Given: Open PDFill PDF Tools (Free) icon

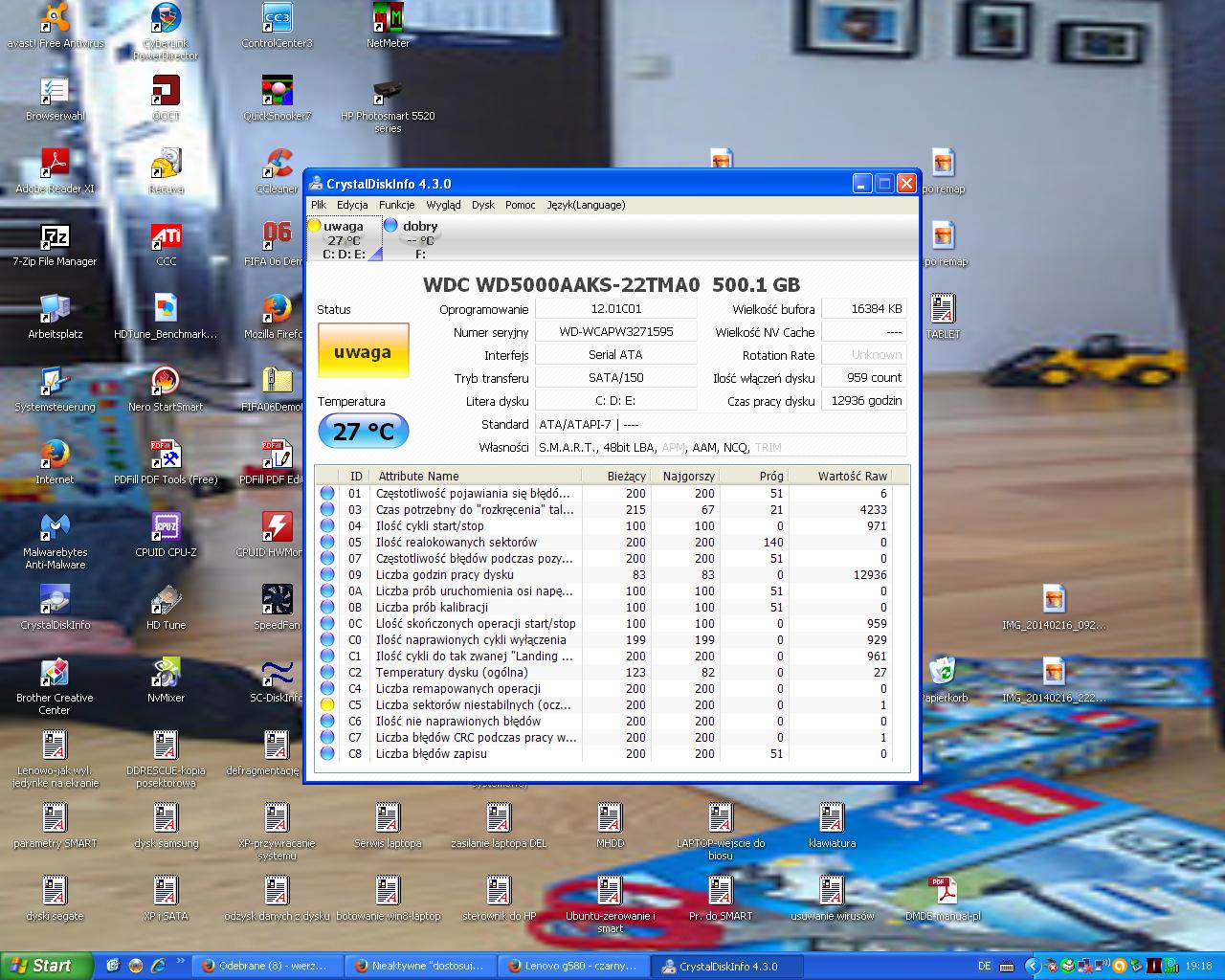Looking at the screenshot, I should pyautogui.click(x=166, y=462).
